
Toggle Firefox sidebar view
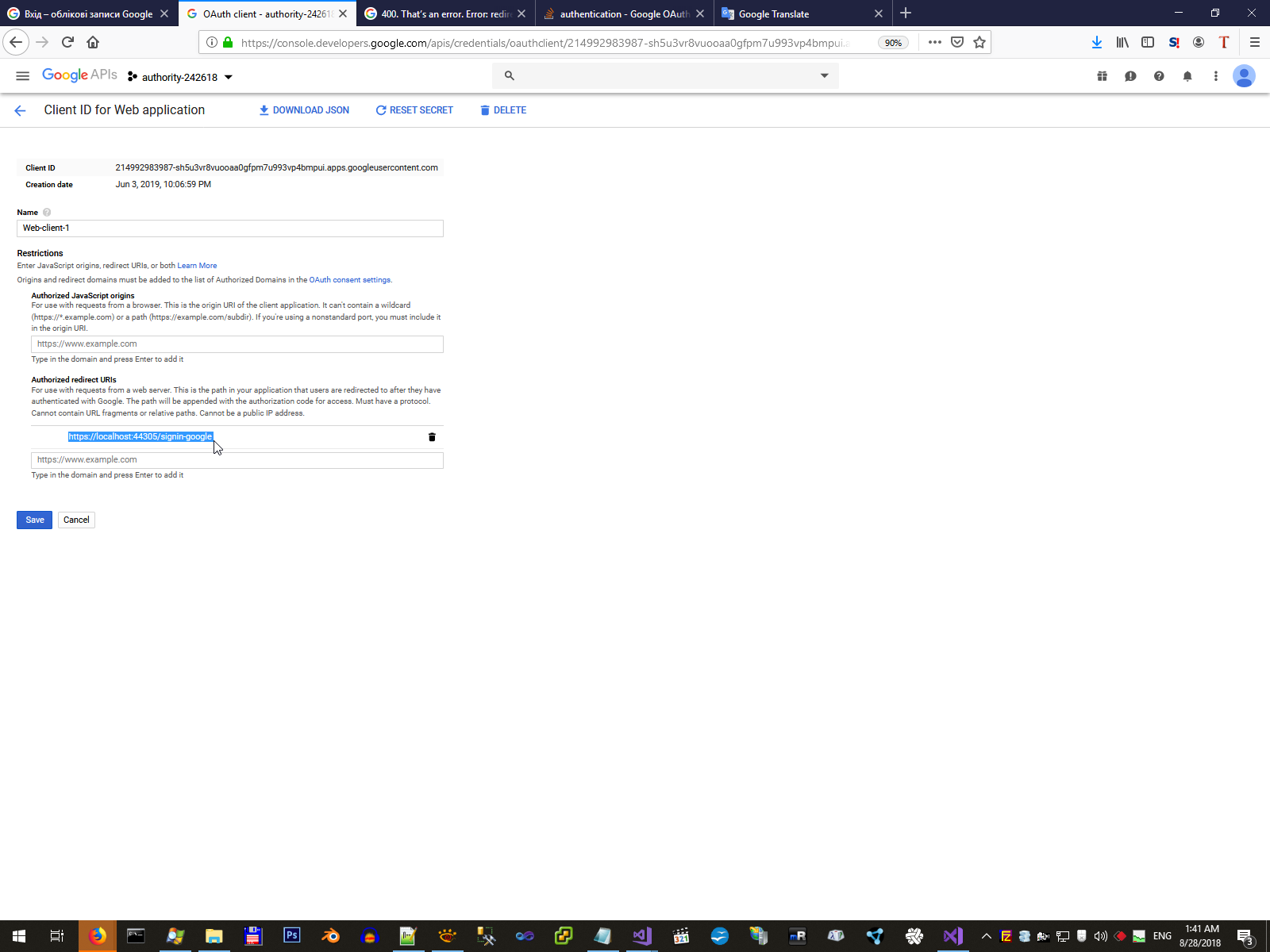1148,42
